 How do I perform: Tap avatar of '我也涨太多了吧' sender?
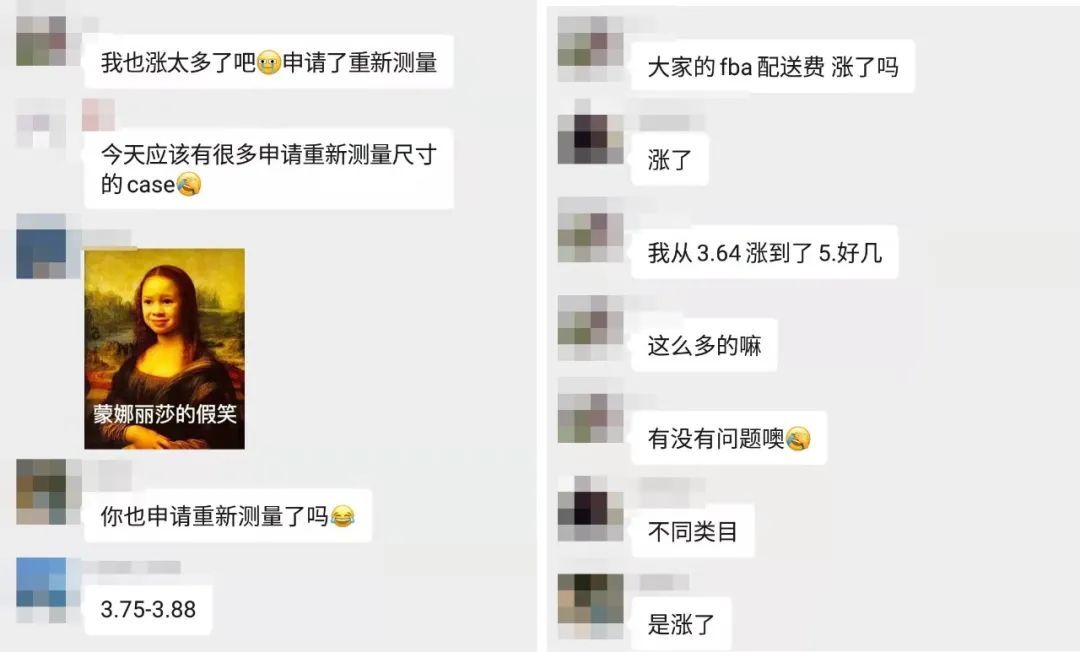pos(41,41)
